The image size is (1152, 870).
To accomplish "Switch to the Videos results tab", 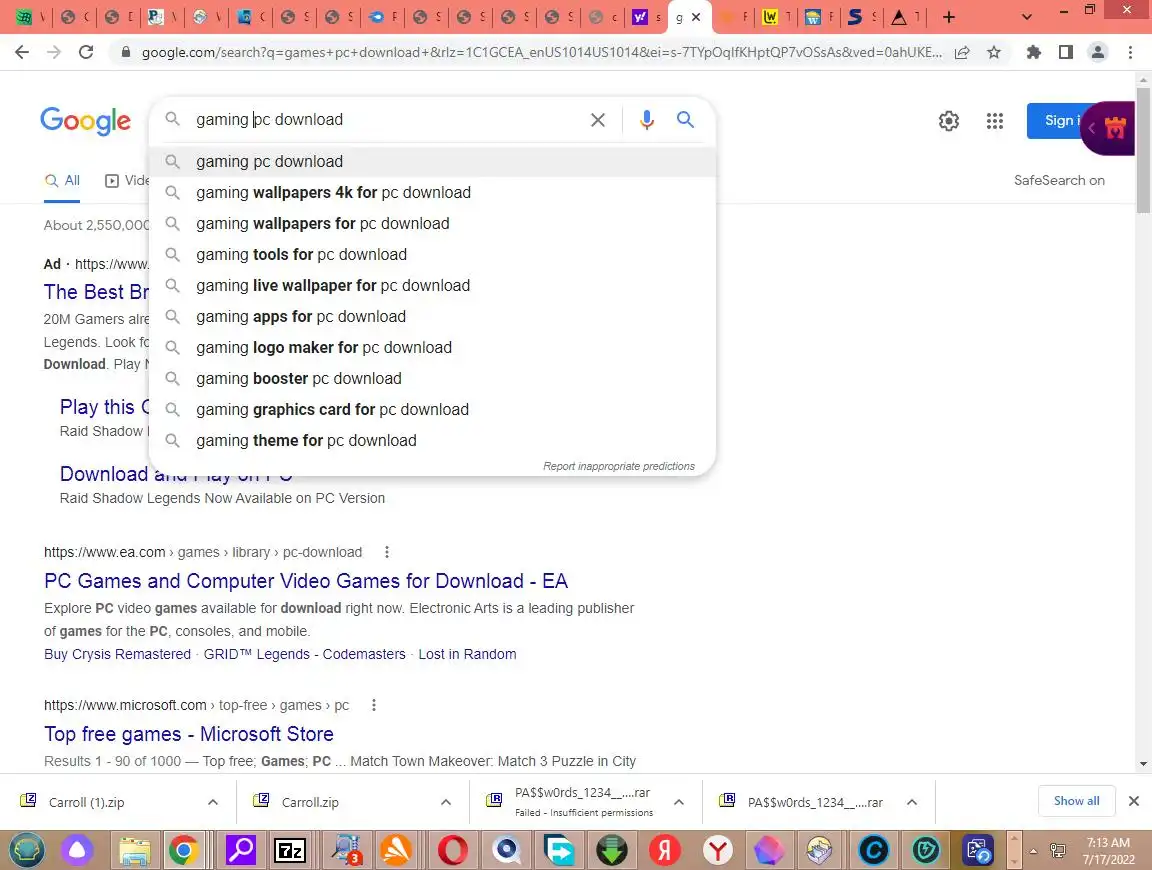I will pyautogui.click(x=127, y=181).
